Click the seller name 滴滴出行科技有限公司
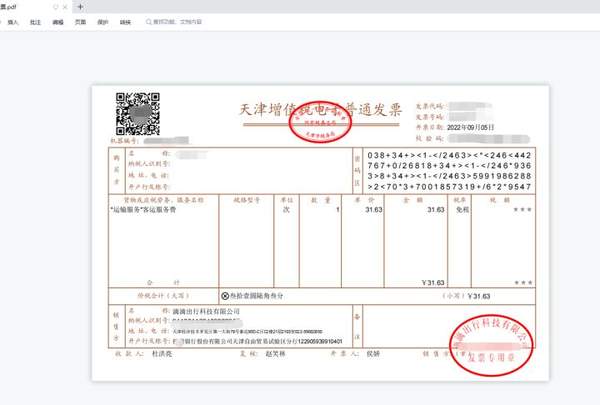 [206, 311]
